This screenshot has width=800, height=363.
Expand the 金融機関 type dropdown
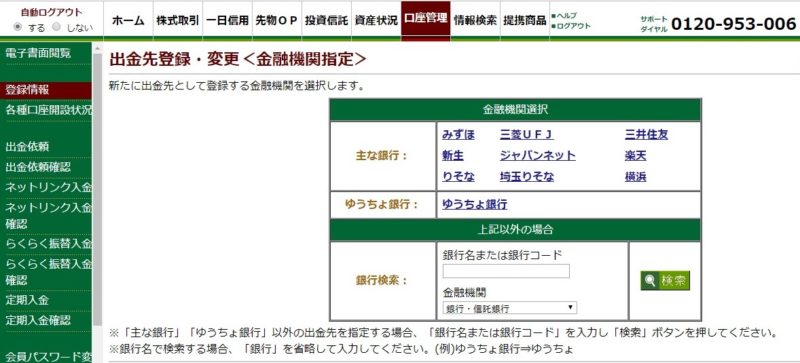(510, 308)
